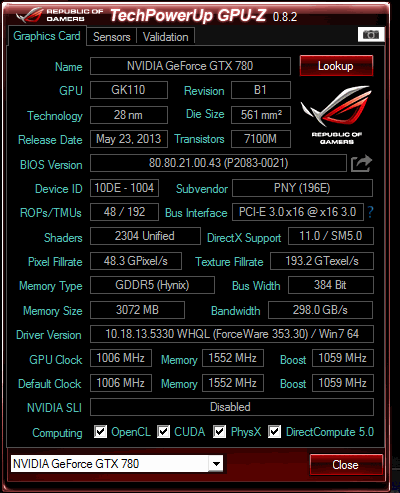
Task: Click the BIOS Version field
Action: 218,163
